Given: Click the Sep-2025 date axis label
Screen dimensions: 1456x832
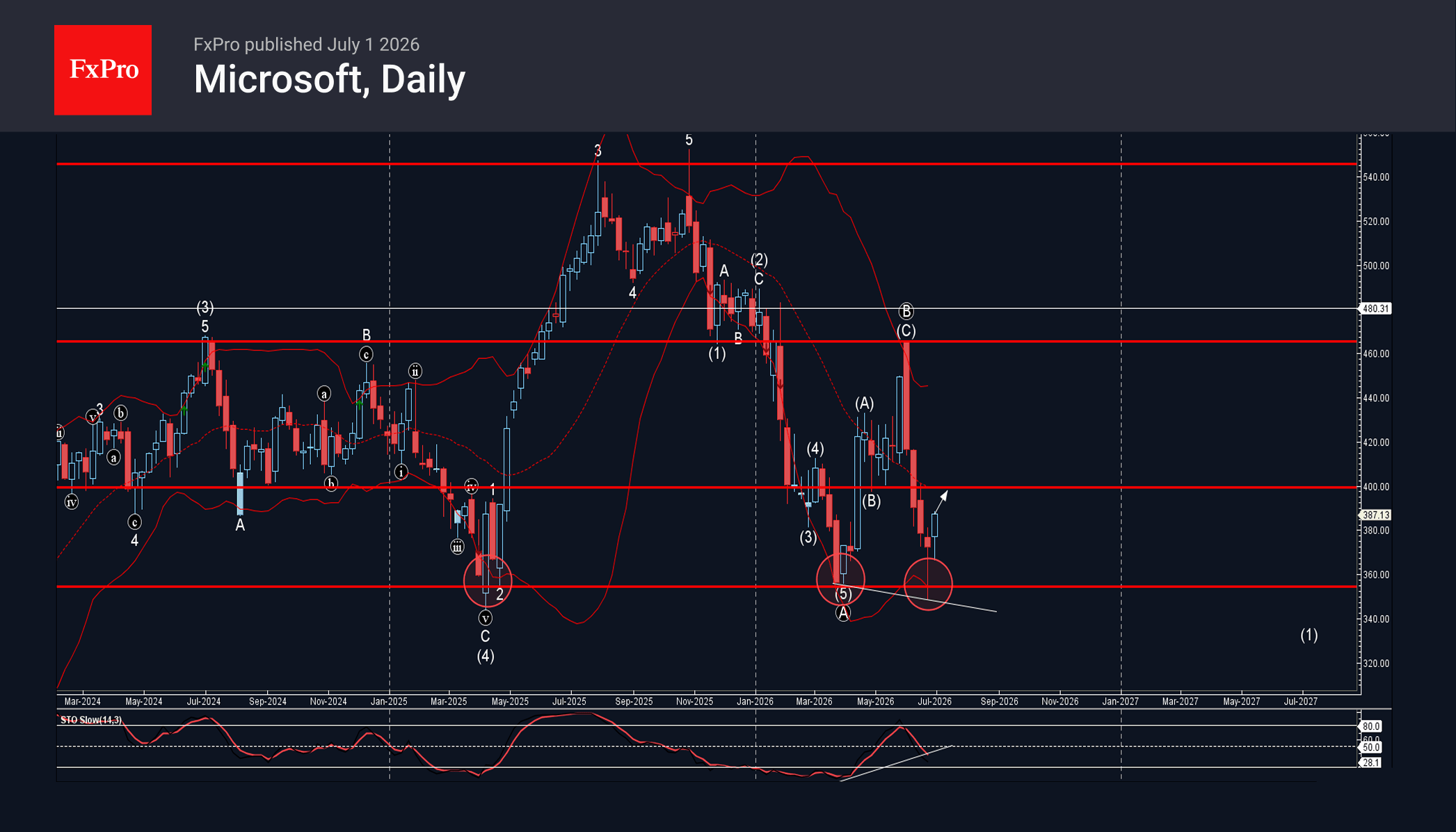Looking at the screenshot, I should coord(634,701).
